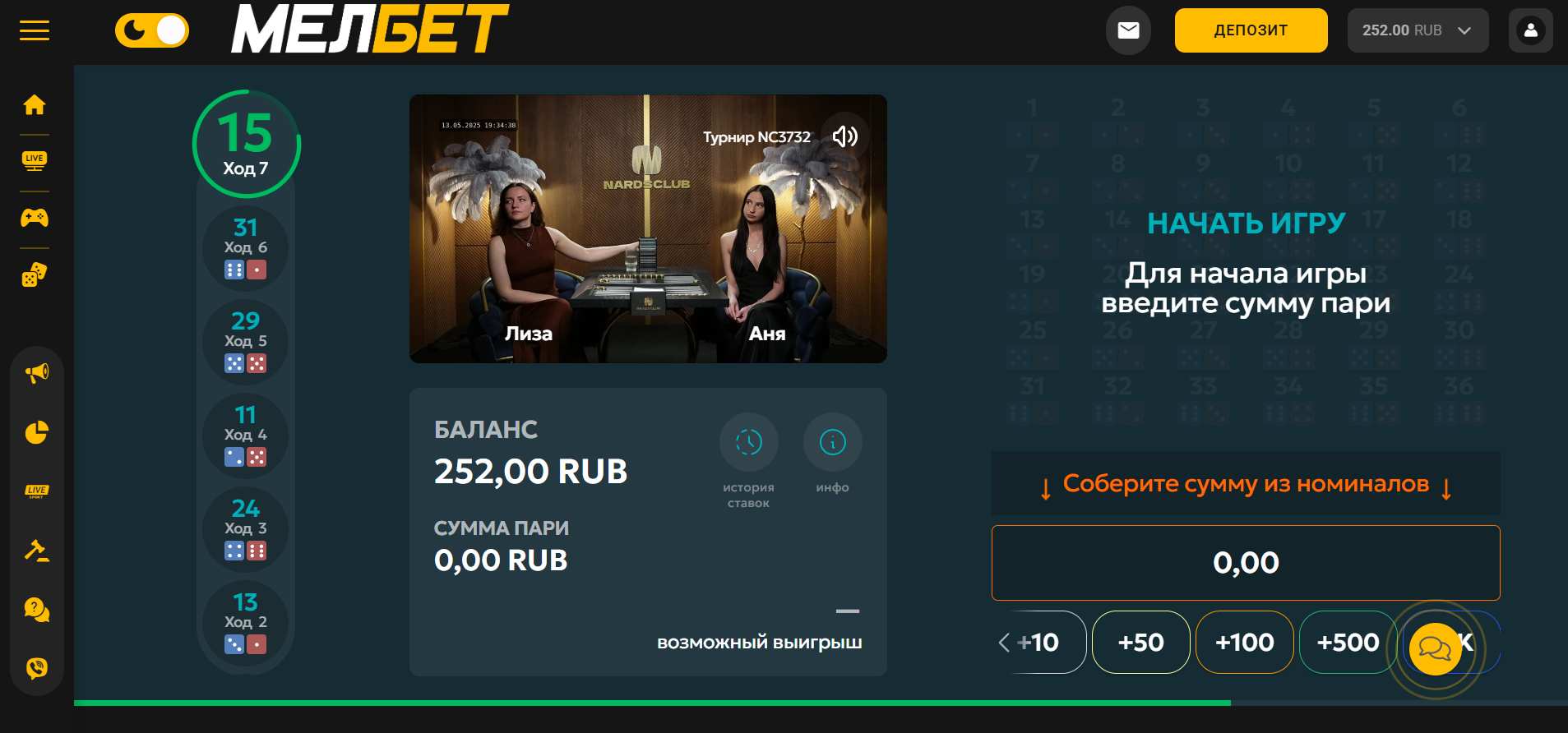Open the LIVE section in the sidebar
Viewport: 1568px width, 733px height.
tap(35, 161)
